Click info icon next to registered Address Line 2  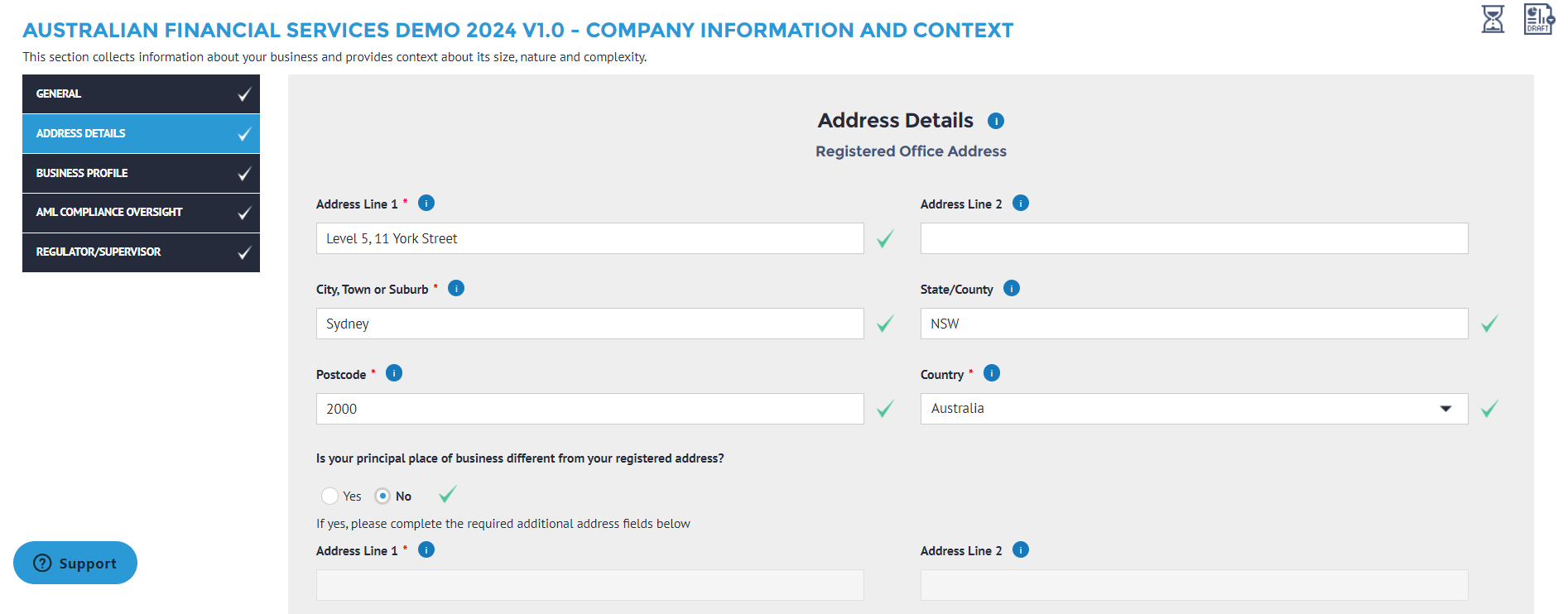coord(1020,203)
